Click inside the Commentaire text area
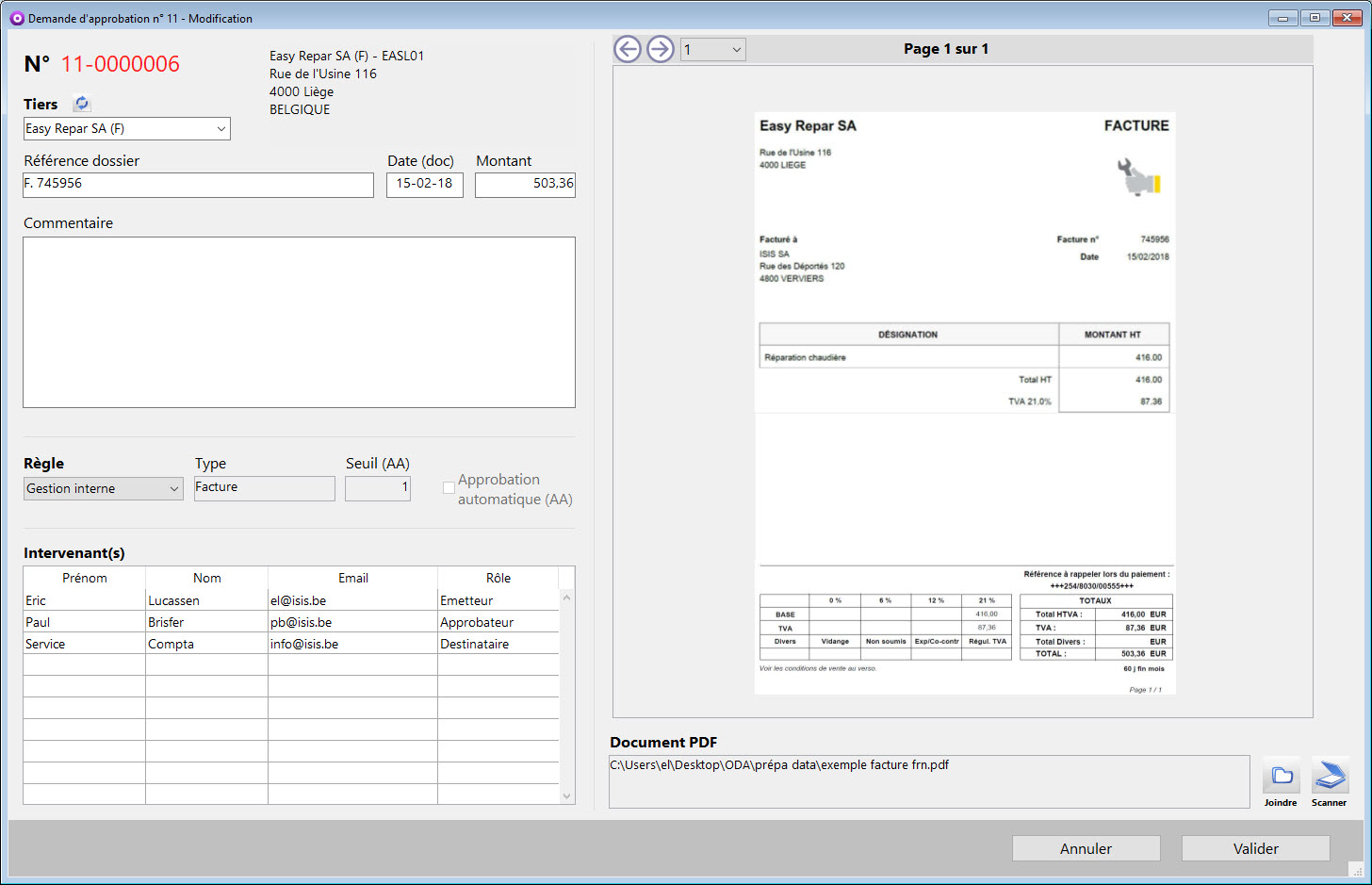 point(299,322)
